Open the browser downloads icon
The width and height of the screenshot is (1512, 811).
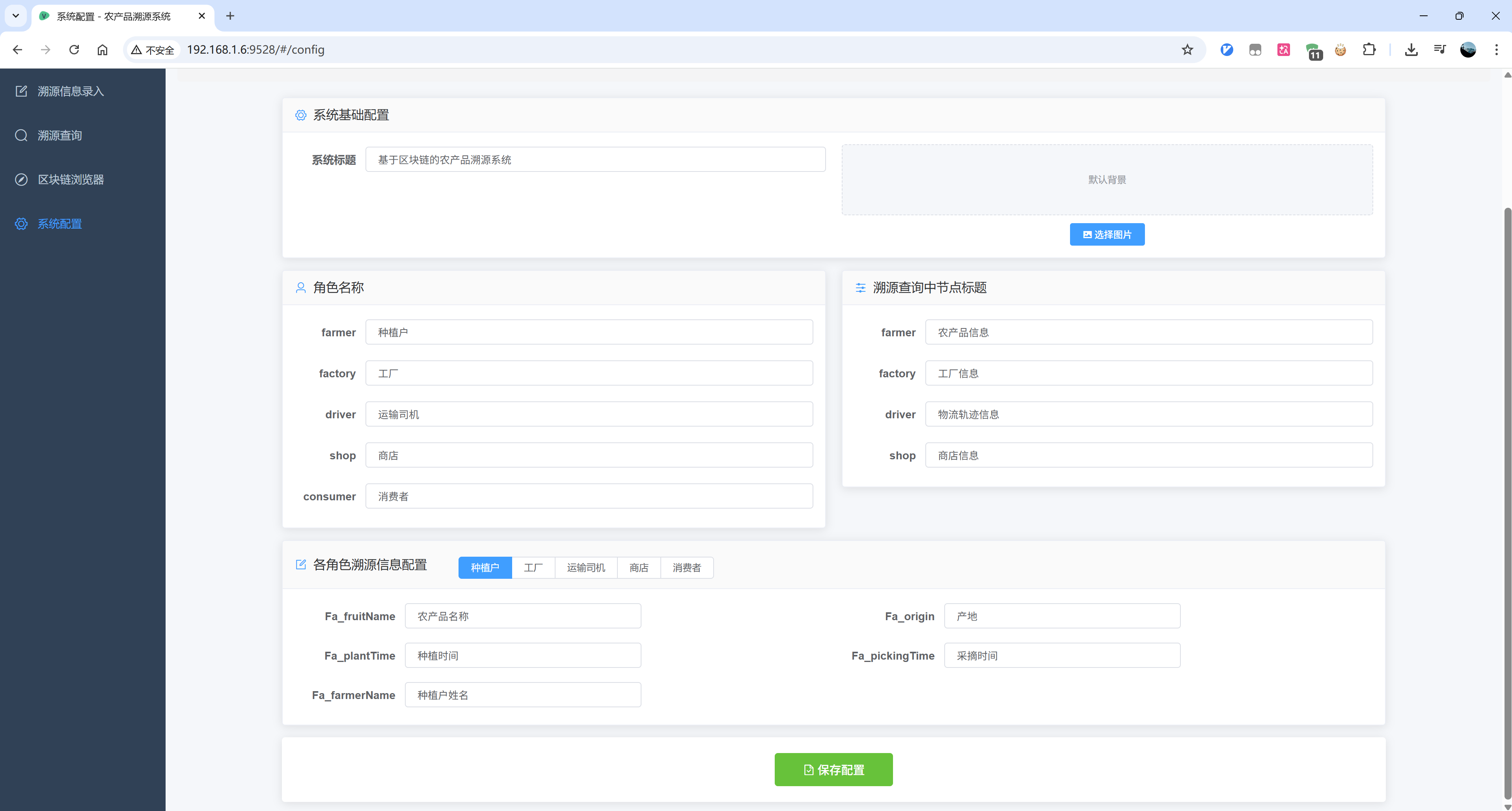coord(1411,50)
